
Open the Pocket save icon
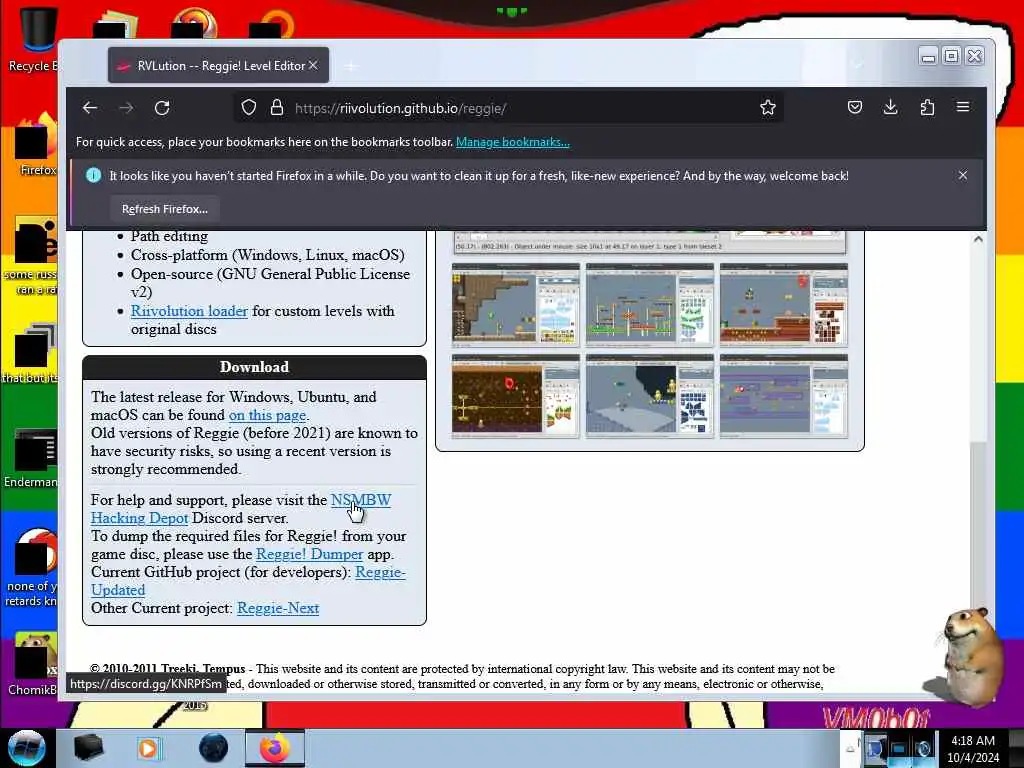pos(855,107)
